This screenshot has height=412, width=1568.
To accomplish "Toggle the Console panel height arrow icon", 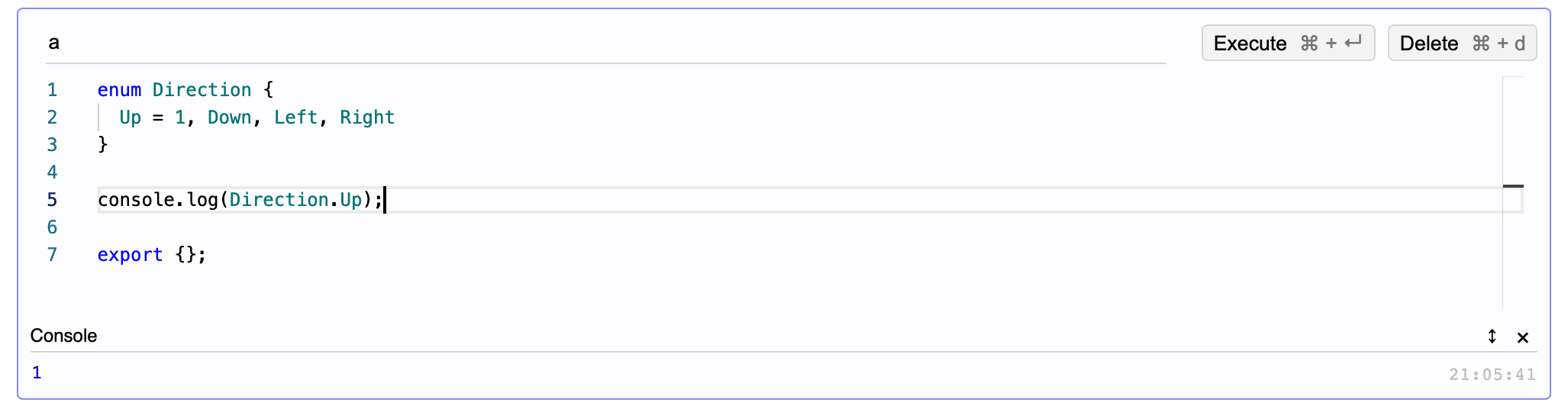I will [1492, 336].
